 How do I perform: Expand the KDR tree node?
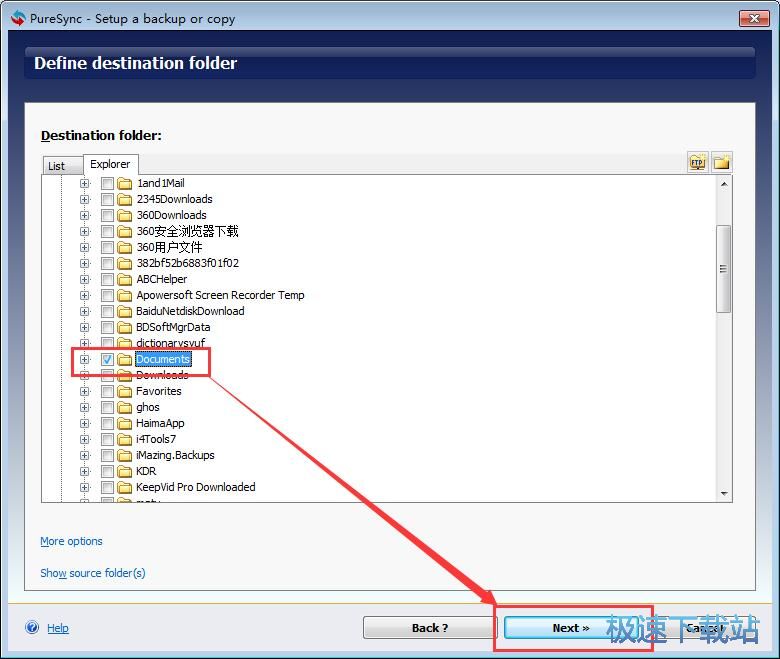click(85, 471)
